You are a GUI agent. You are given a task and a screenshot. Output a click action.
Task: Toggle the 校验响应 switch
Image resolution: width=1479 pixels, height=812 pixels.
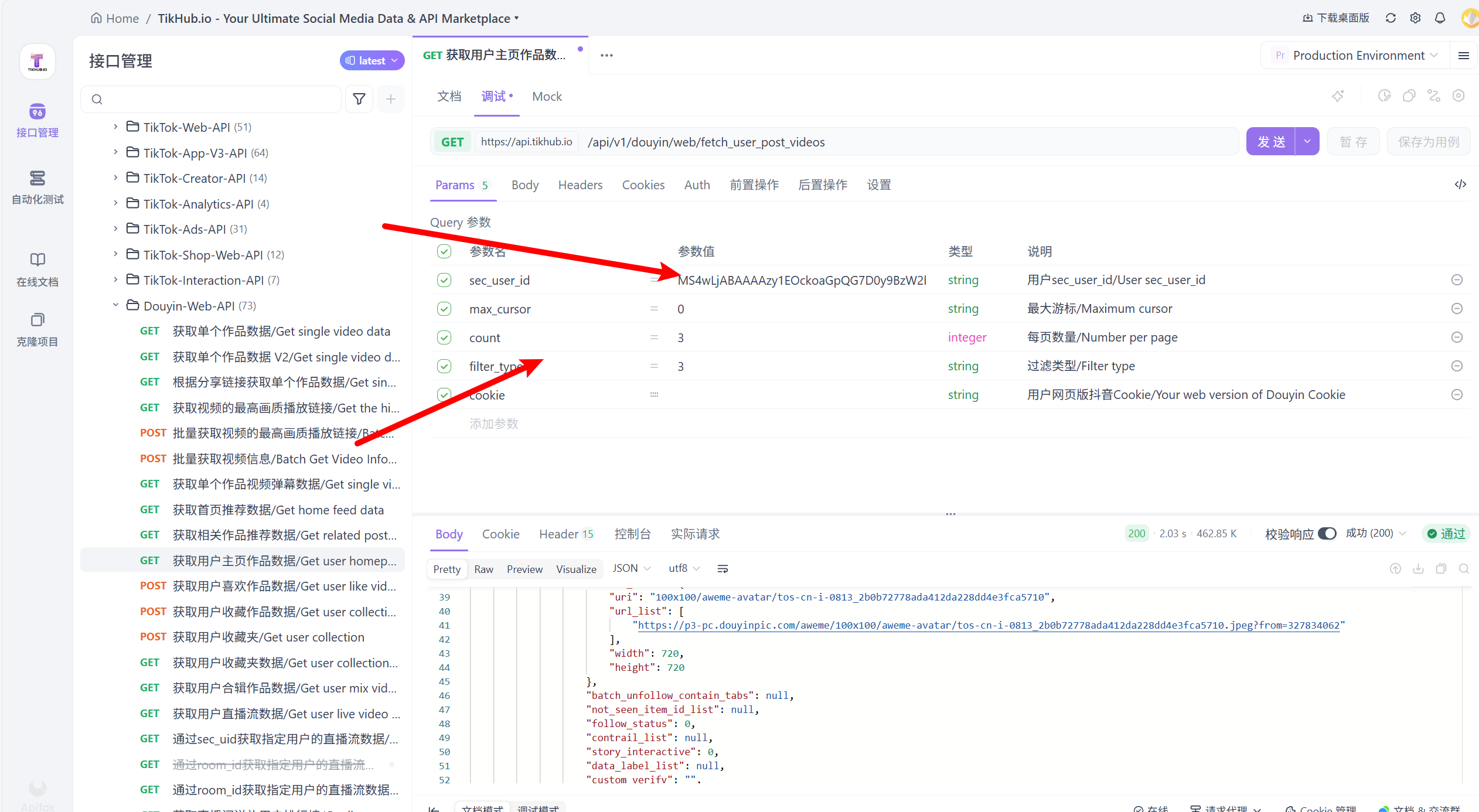coord(1327,534)
